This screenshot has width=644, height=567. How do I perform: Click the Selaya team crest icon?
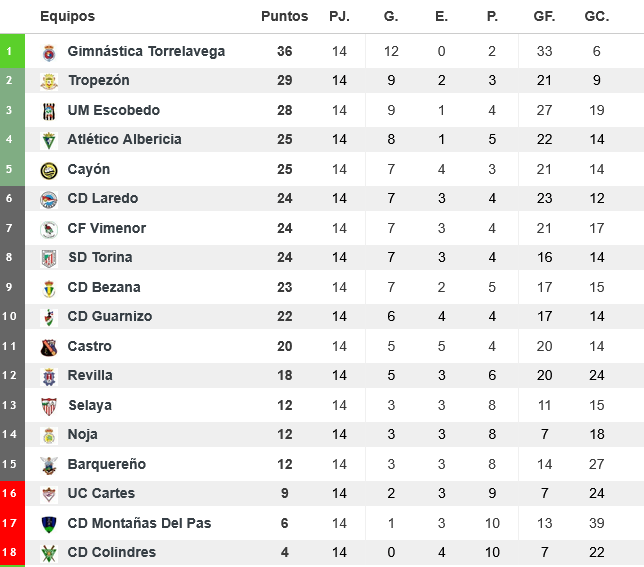tap(48, 406)
